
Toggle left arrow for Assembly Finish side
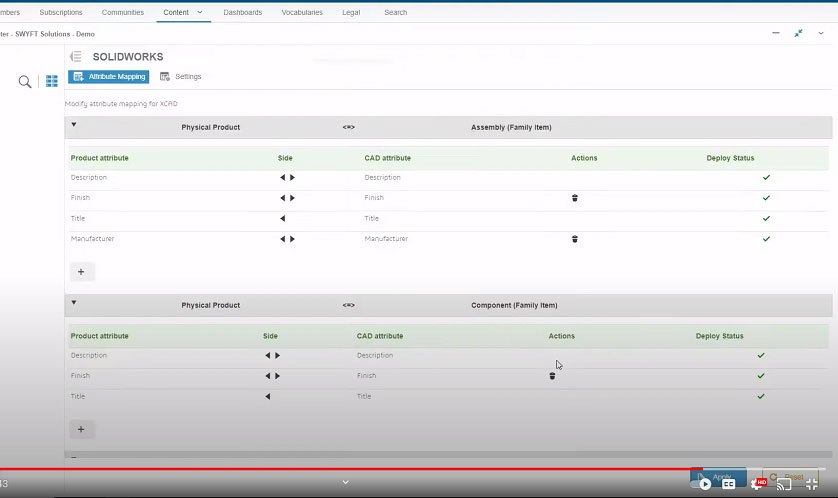[283, 198]
